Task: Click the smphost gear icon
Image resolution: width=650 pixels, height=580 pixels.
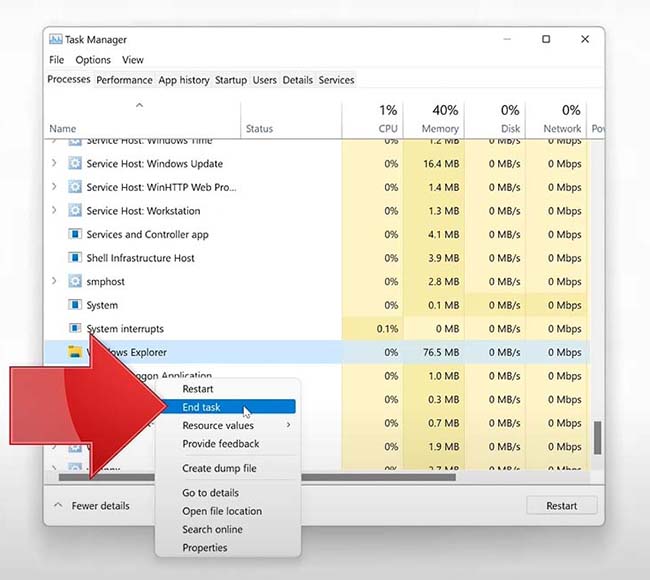Action: [75, 281]
